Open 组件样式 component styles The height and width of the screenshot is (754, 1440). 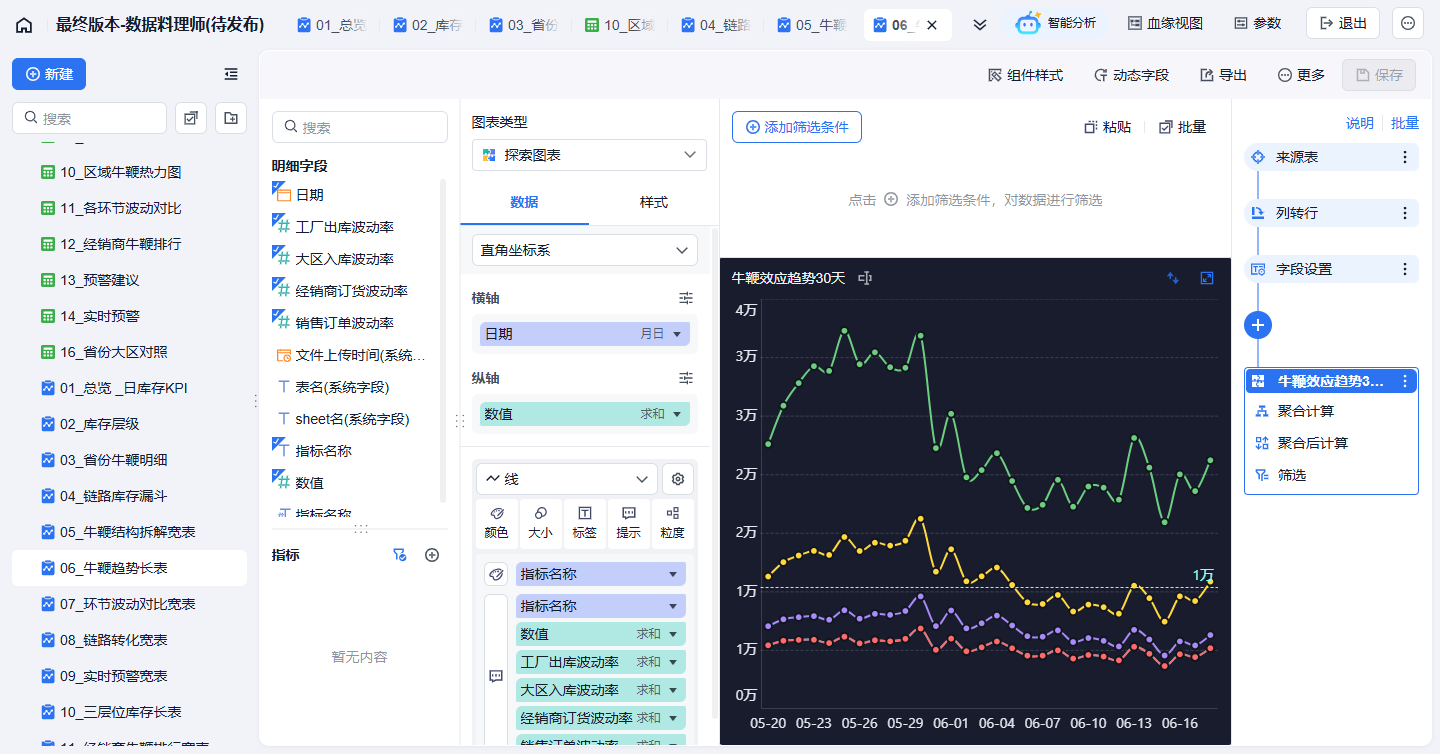pyautogui.click(x=1025, y=75)
